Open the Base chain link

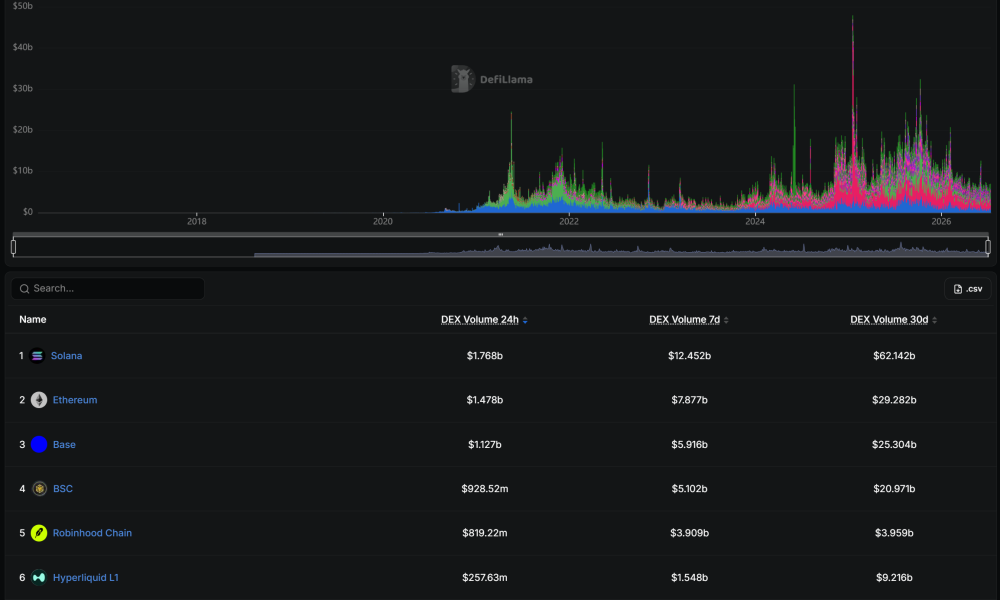pyautogui.click(x=64, y=444)
